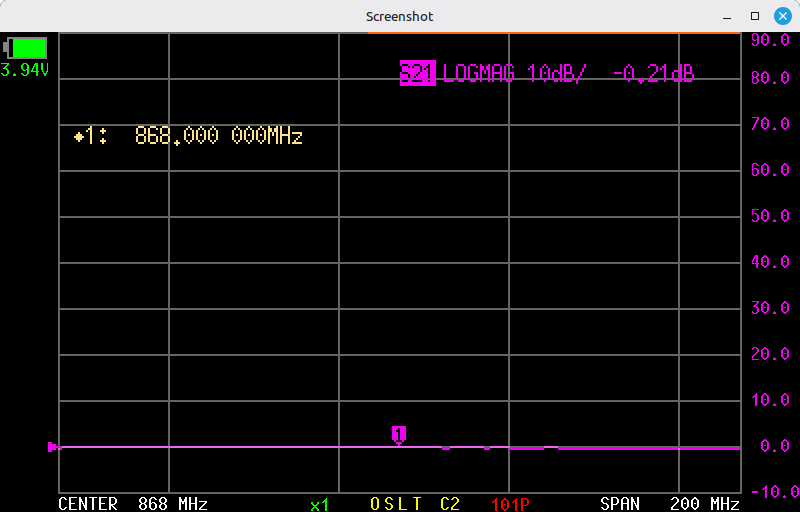Click the reference position arrow at left edge
Image resolution: width=800 pixels, height=512 pixels.
54,447
